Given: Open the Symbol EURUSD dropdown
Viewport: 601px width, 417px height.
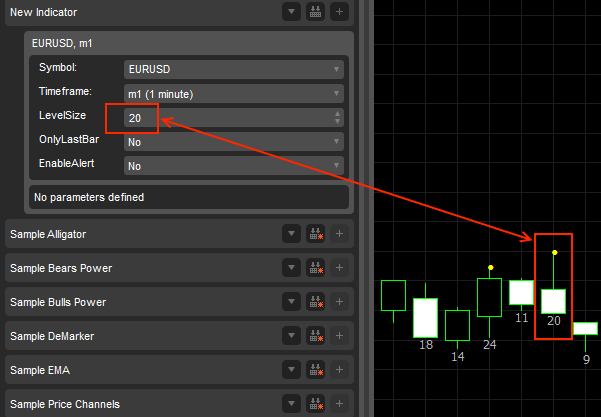Looking at the screenshot, I should click(234, 70).
